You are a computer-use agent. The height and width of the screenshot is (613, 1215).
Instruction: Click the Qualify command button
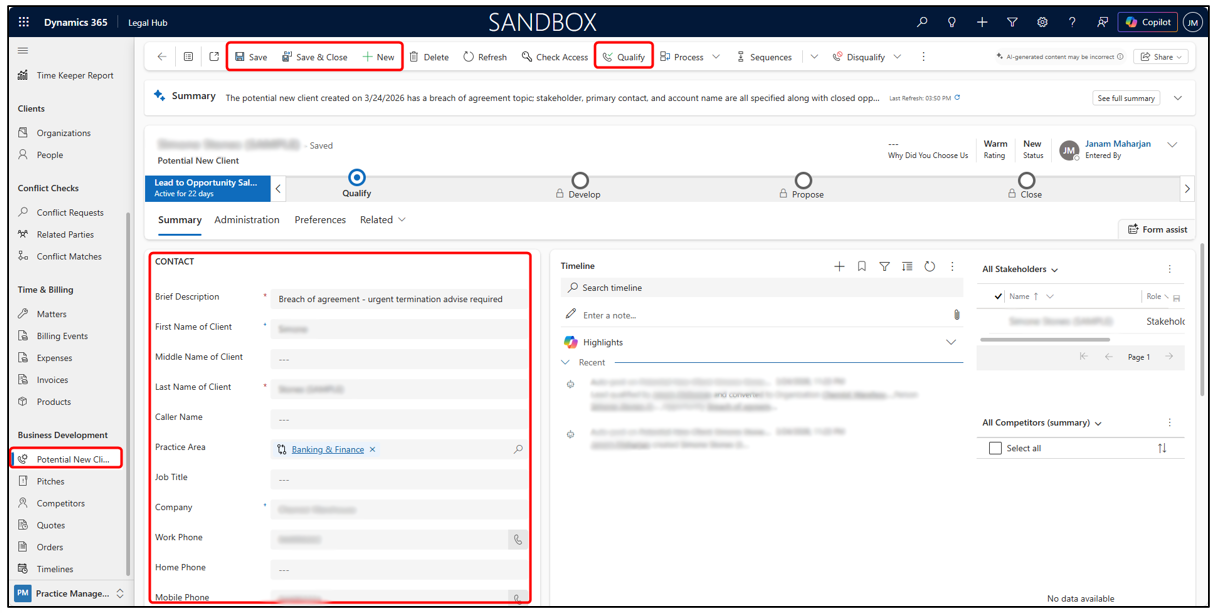[x=623, y=57]
